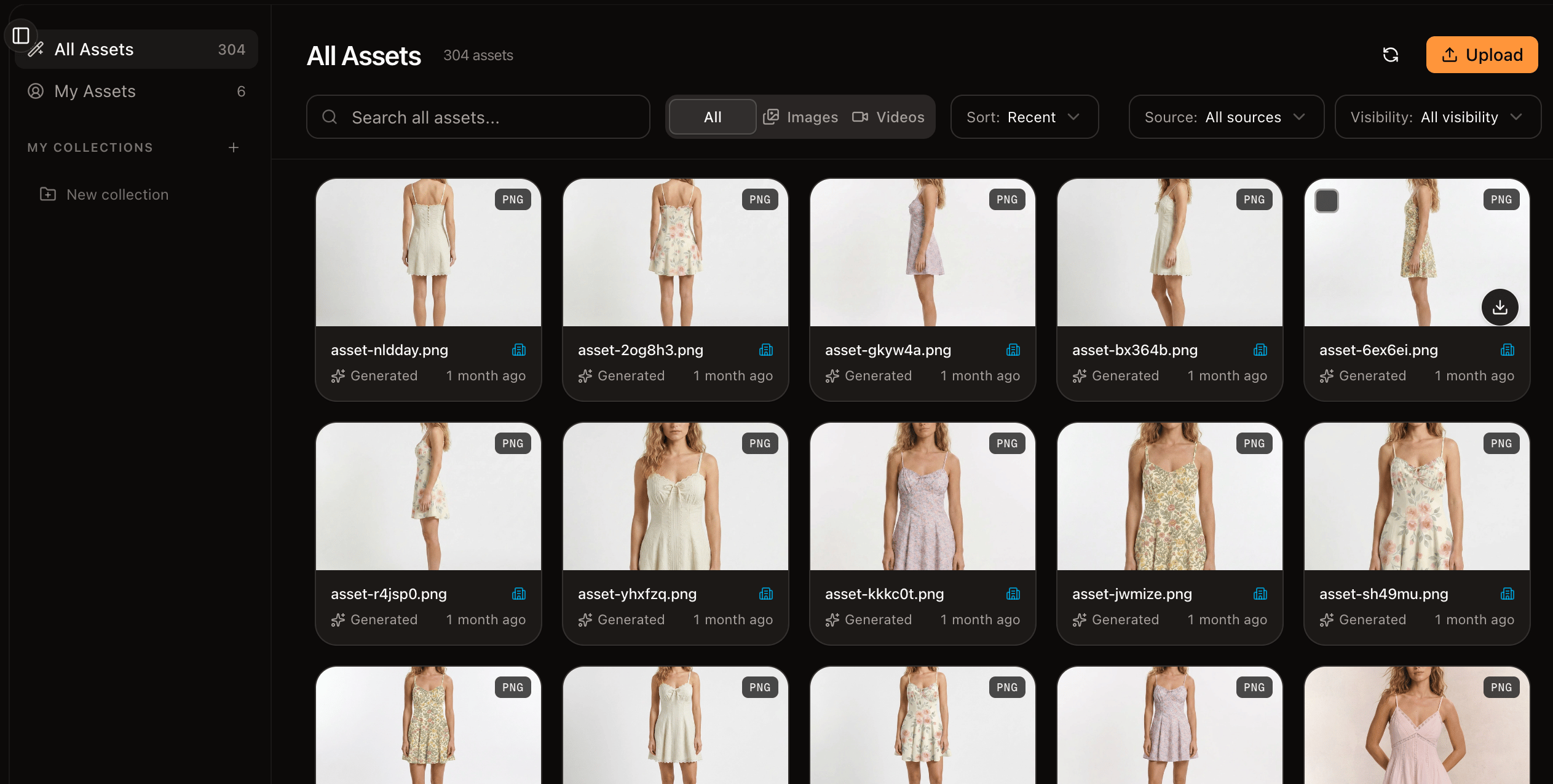Switch to the Videos filter tab

click(x=888, y=117)
